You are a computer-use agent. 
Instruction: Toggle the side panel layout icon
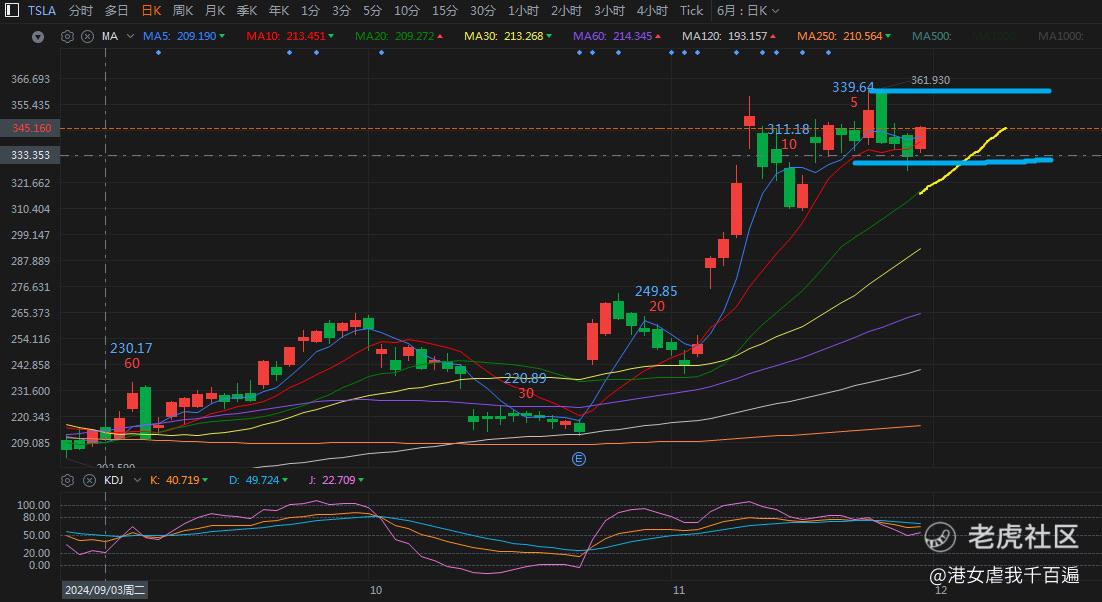click(11, 11)
